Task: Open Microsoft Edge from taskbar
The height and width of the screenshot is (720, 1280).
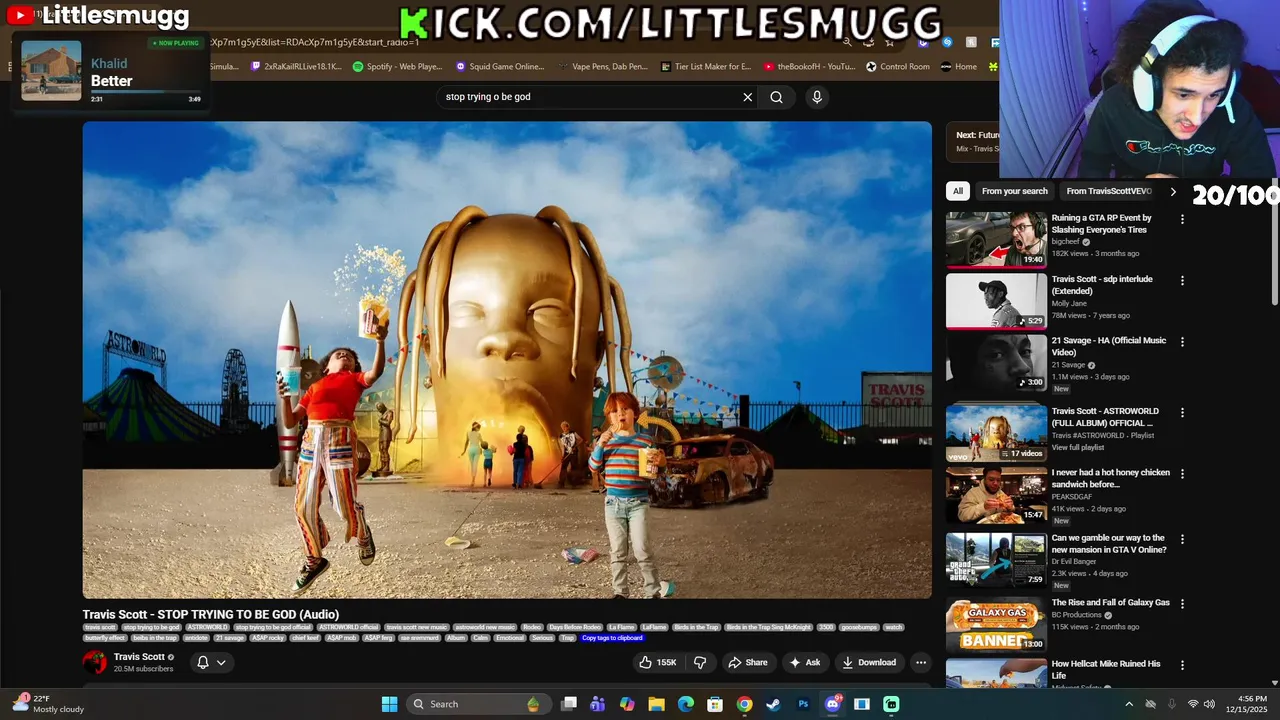Action: (686, 704)
